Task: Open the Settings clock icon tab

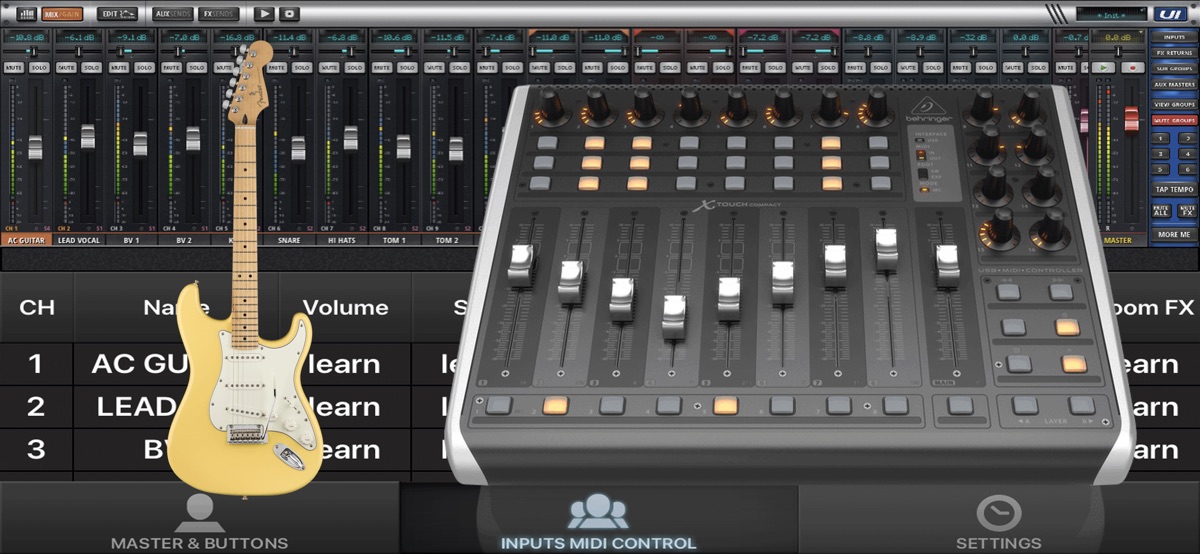Action: [997, 520]
